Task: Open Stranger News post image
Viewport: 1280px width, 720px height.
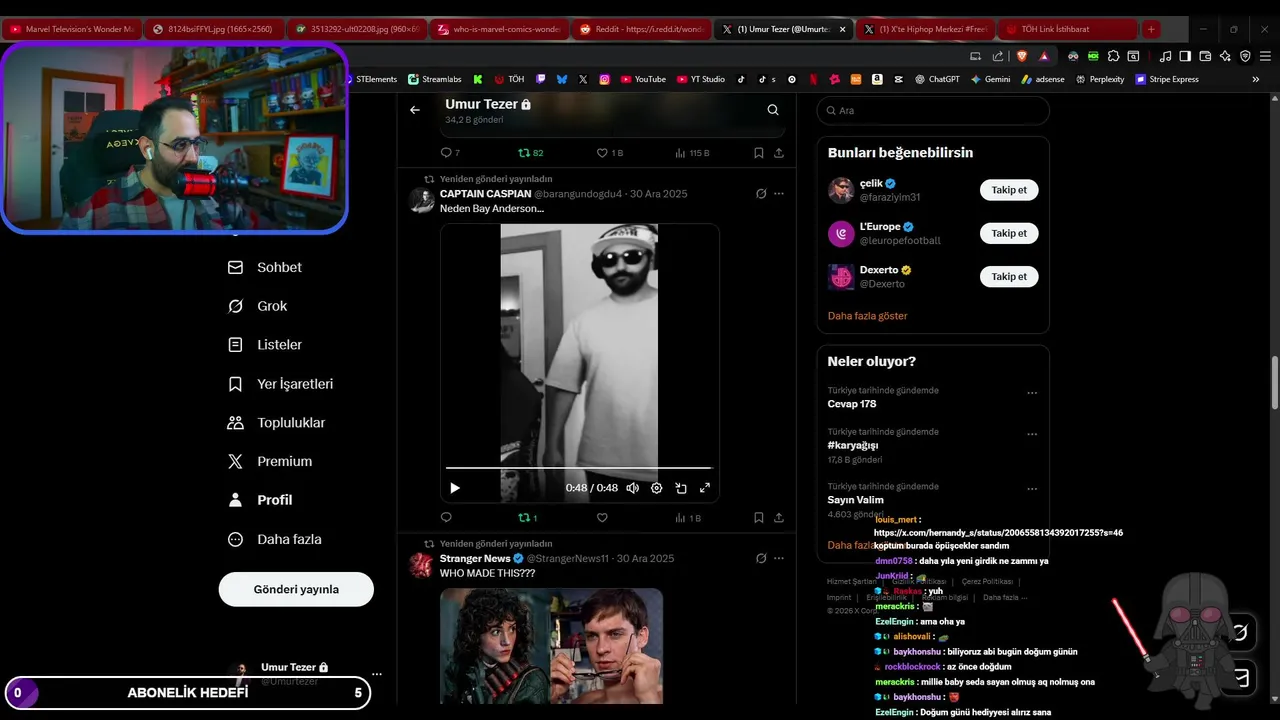Action: [x=551, y=646]
